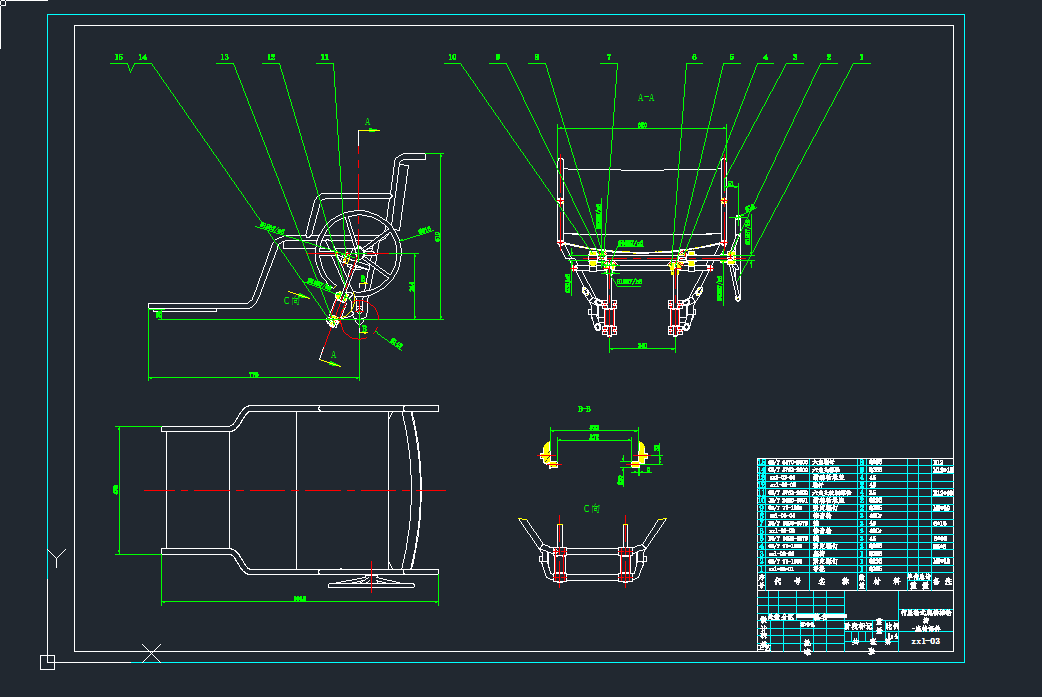Select part balloon number 14
The image size is (1042, 697).
pyautogui.click(x=143, y=58)
